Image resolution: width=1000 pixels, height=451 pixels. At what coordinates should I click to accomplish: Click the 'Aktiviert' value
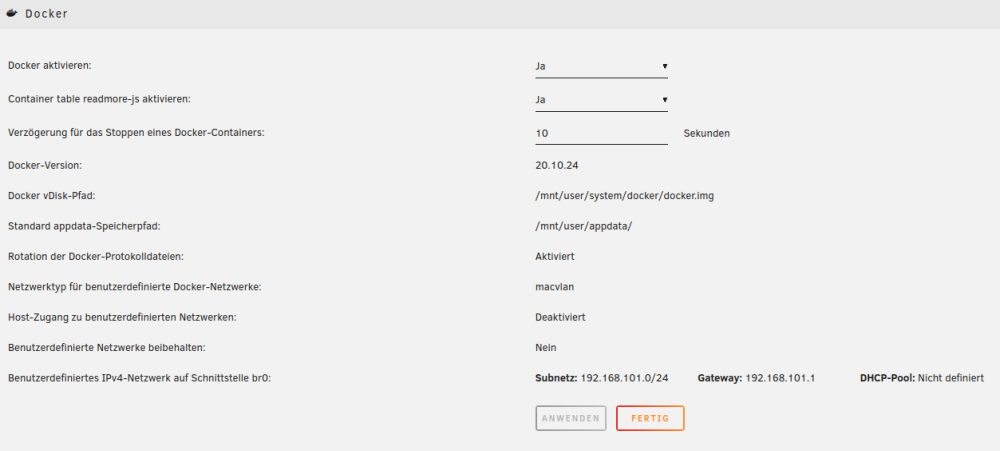[x=555, y=256]
